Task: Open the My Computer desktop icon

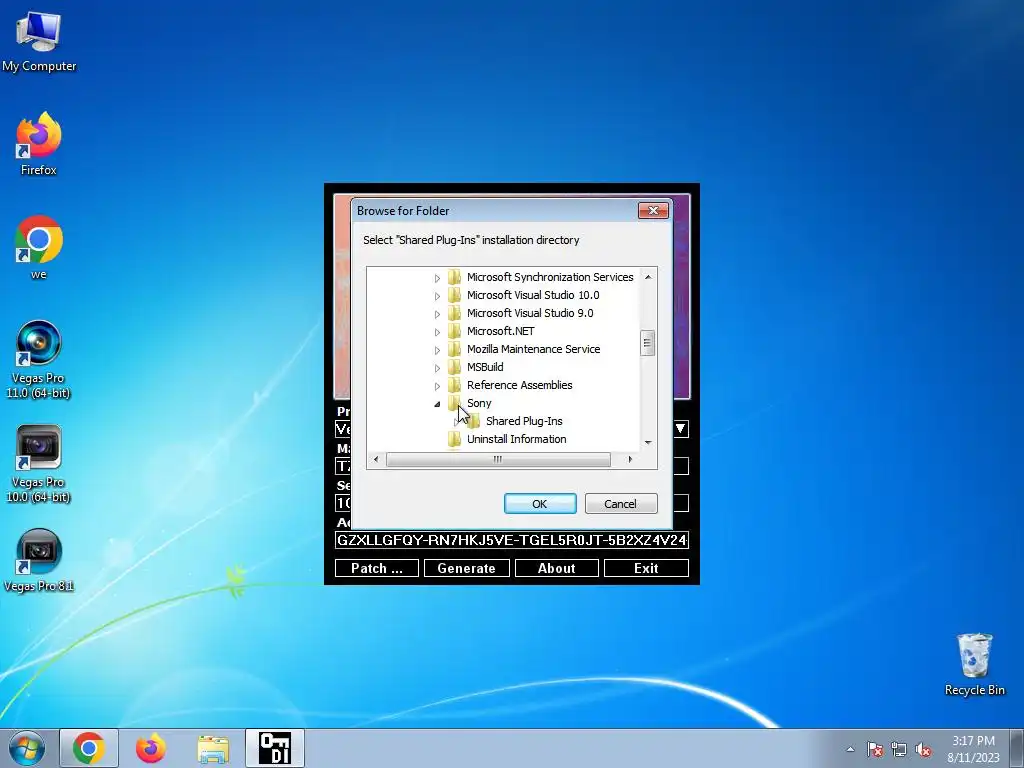Action: point(39,42)
